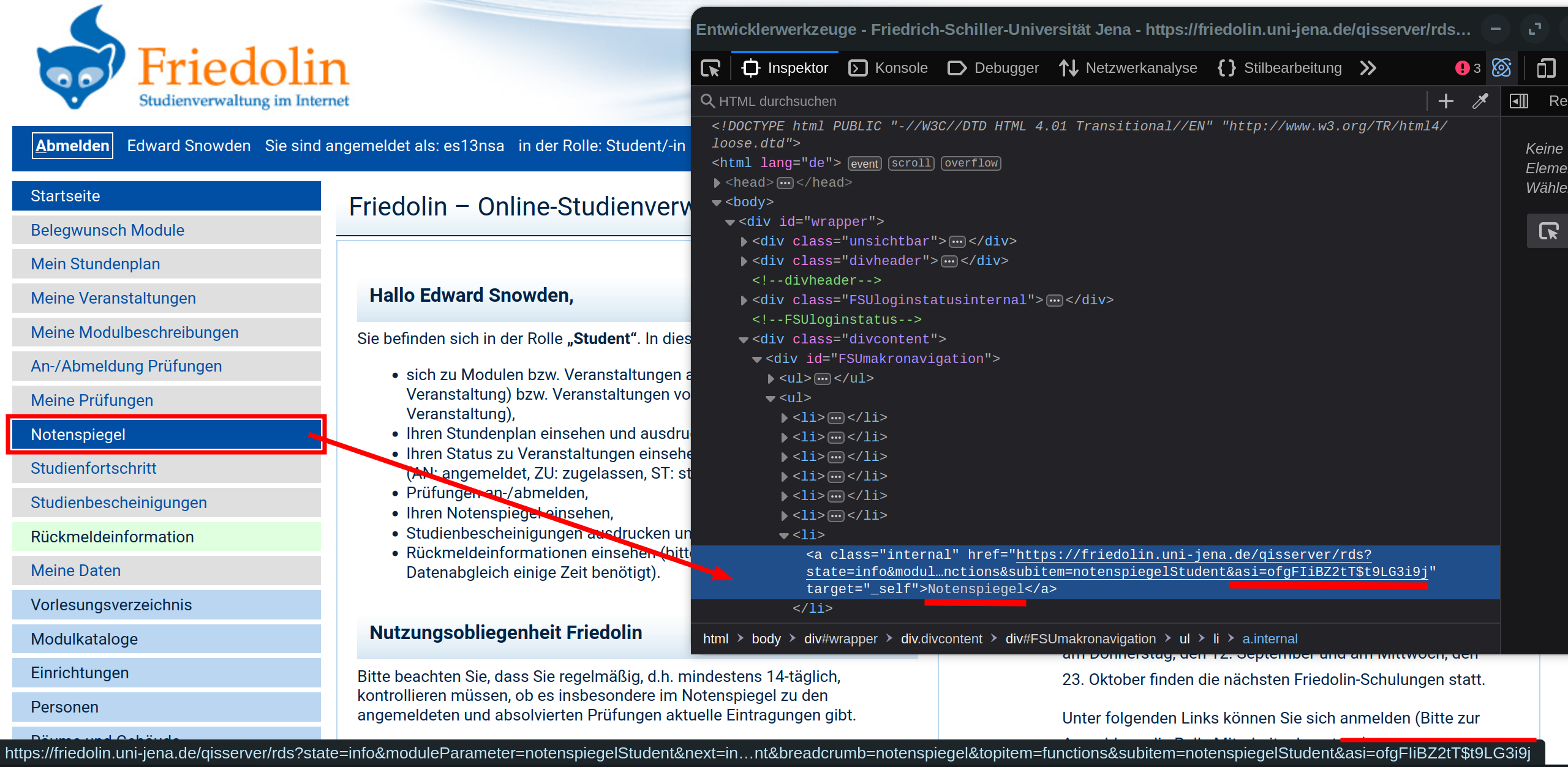Select the FSUloginstatus comment line

pos(837,320)
